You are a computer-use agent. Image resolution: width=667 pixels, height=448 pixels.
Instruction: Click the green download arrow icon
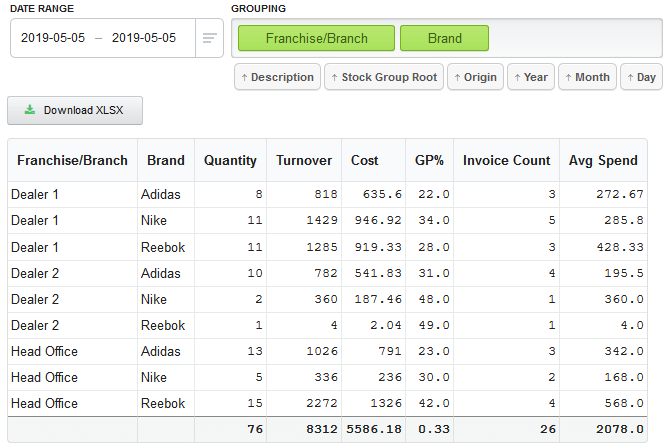coord(30,110)
